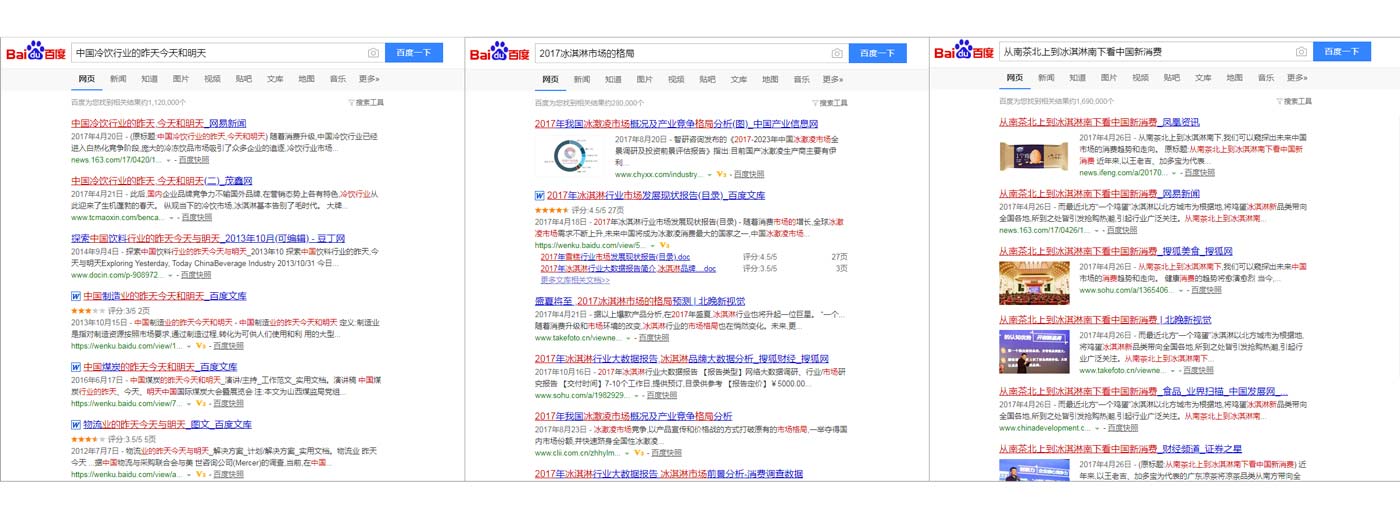Expand 更多» in the 从南茶北上 search tabs

pos(1296,78)
